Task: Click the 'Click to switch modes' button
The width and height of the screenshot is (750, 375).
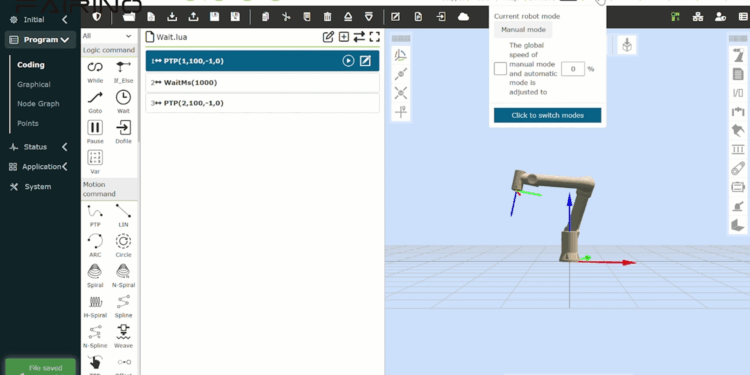Action: [547, 115]
